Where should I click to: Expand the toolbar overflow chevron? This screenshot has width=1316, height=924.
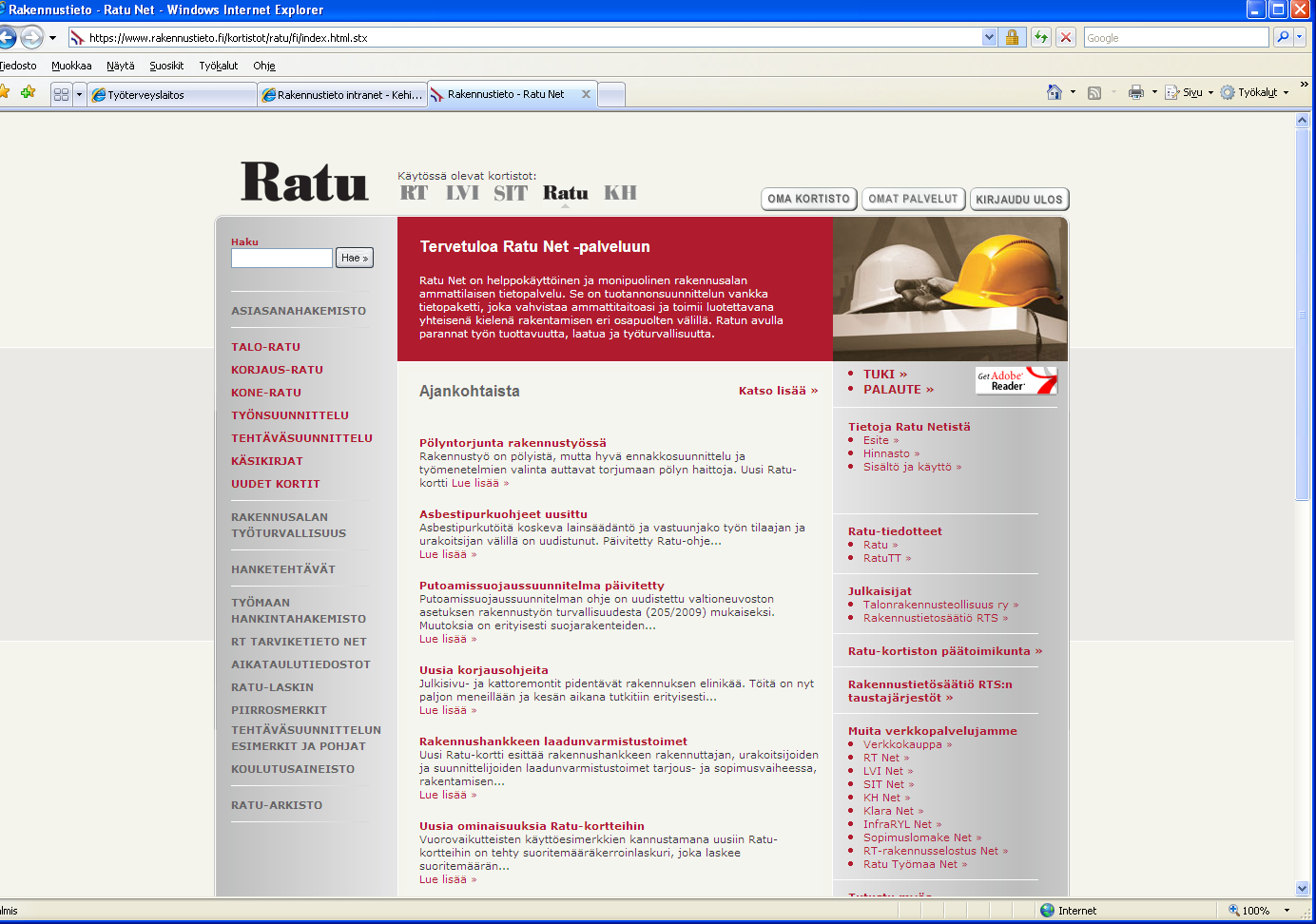pos(1304,85)
